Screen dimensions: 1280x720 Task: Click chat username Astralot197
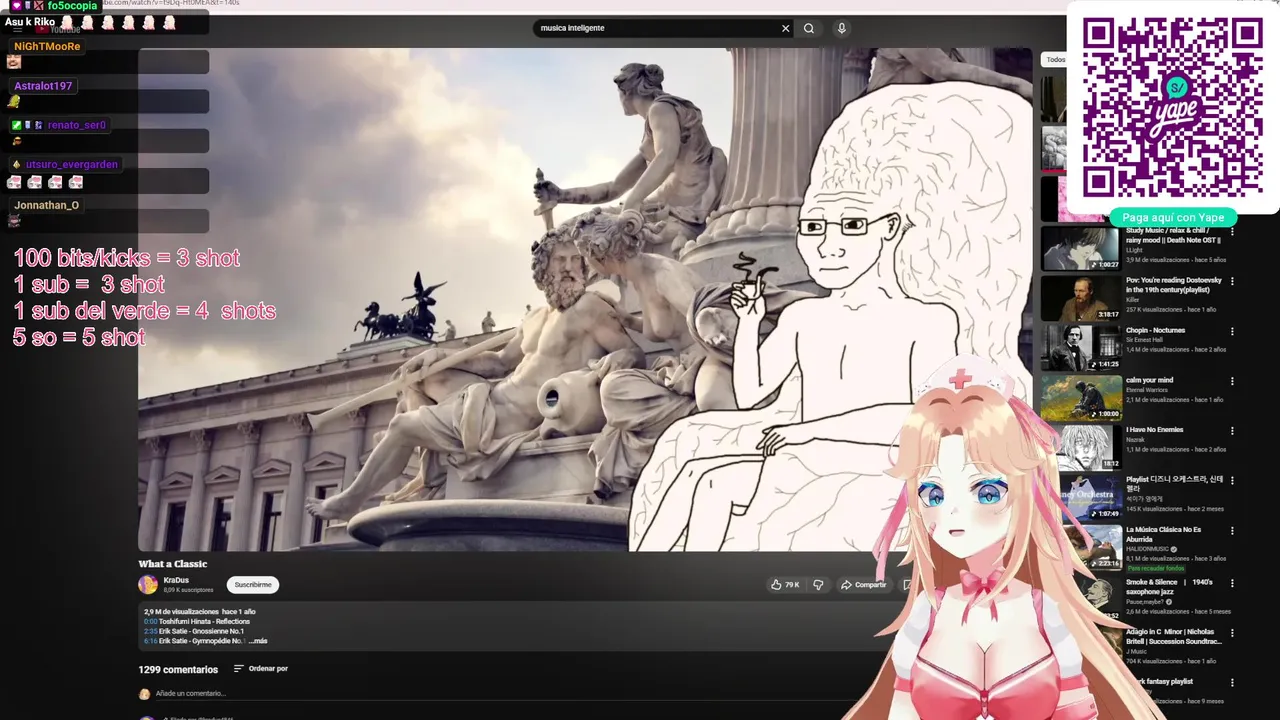click(x=43, y=86)
